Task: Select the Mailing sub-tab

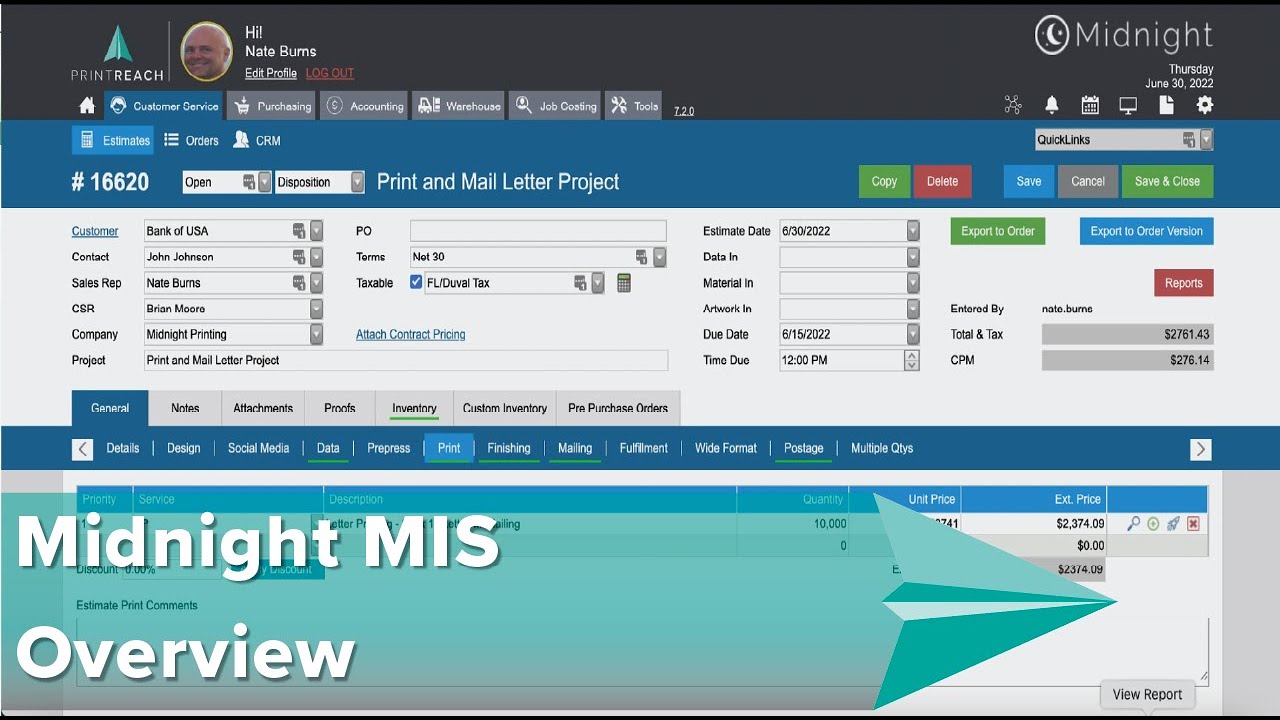Action: pyautogui.click(x=575, y=448)
